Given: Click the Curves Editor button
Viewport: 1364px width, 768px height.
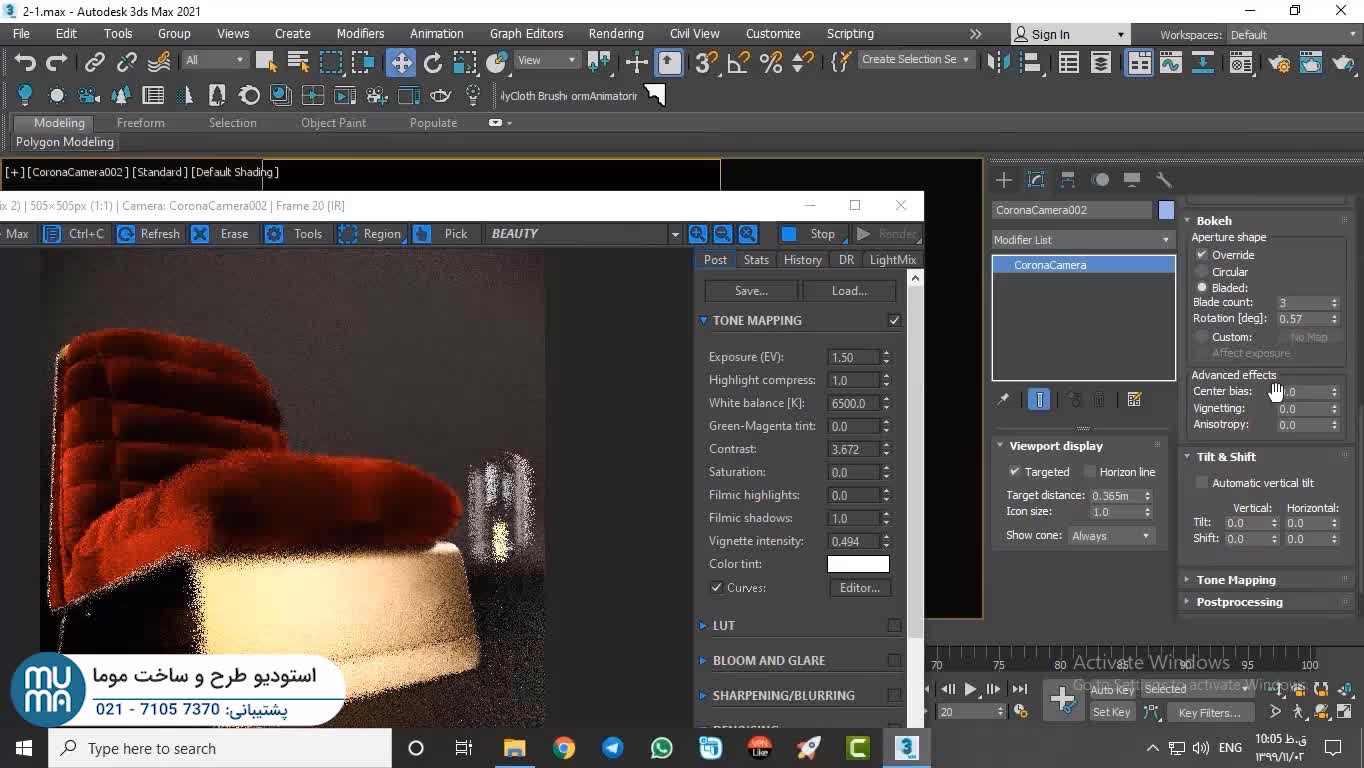Looking at the screenshot, I should point(859,588).
